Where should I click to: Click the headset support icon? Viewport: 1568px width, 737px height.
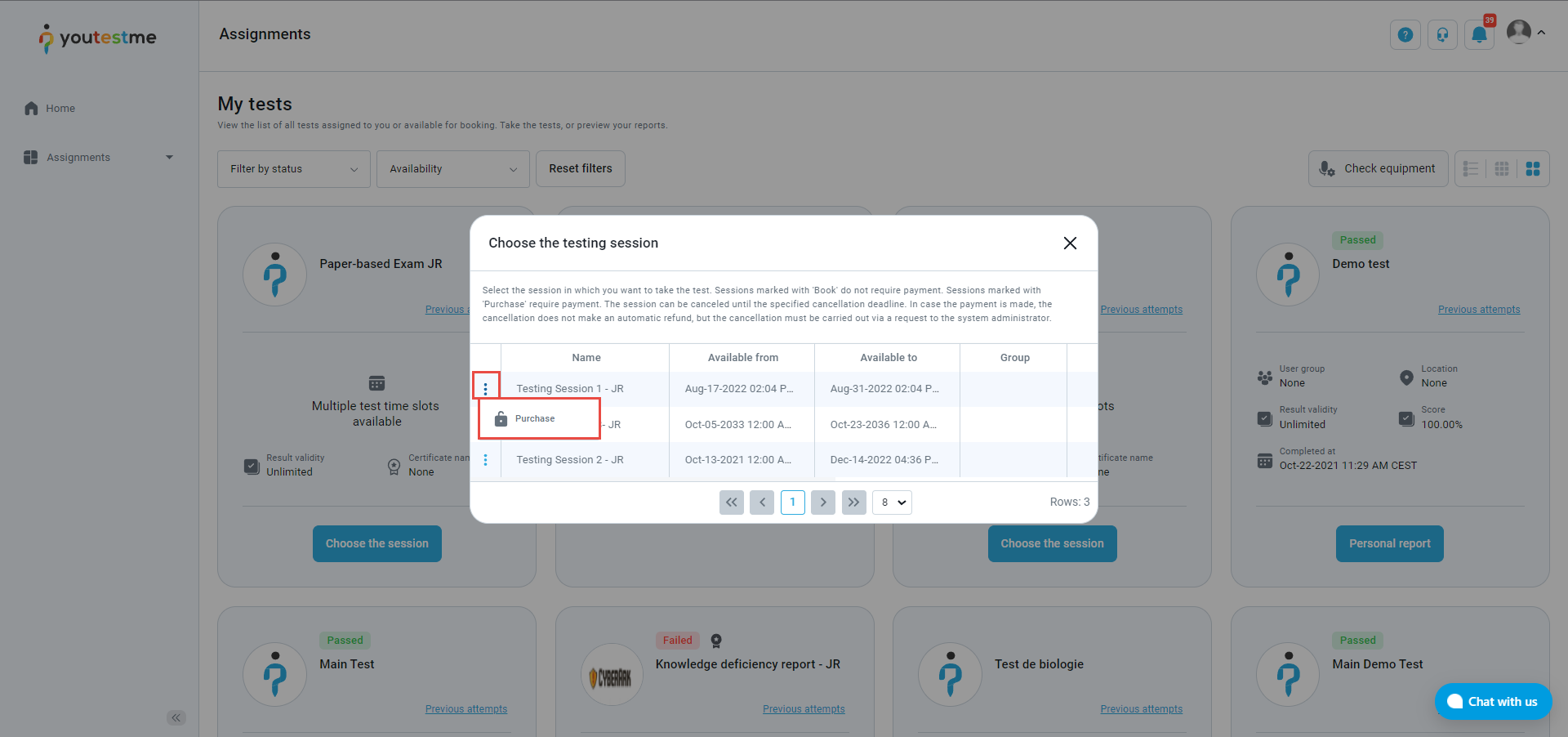1442,35
